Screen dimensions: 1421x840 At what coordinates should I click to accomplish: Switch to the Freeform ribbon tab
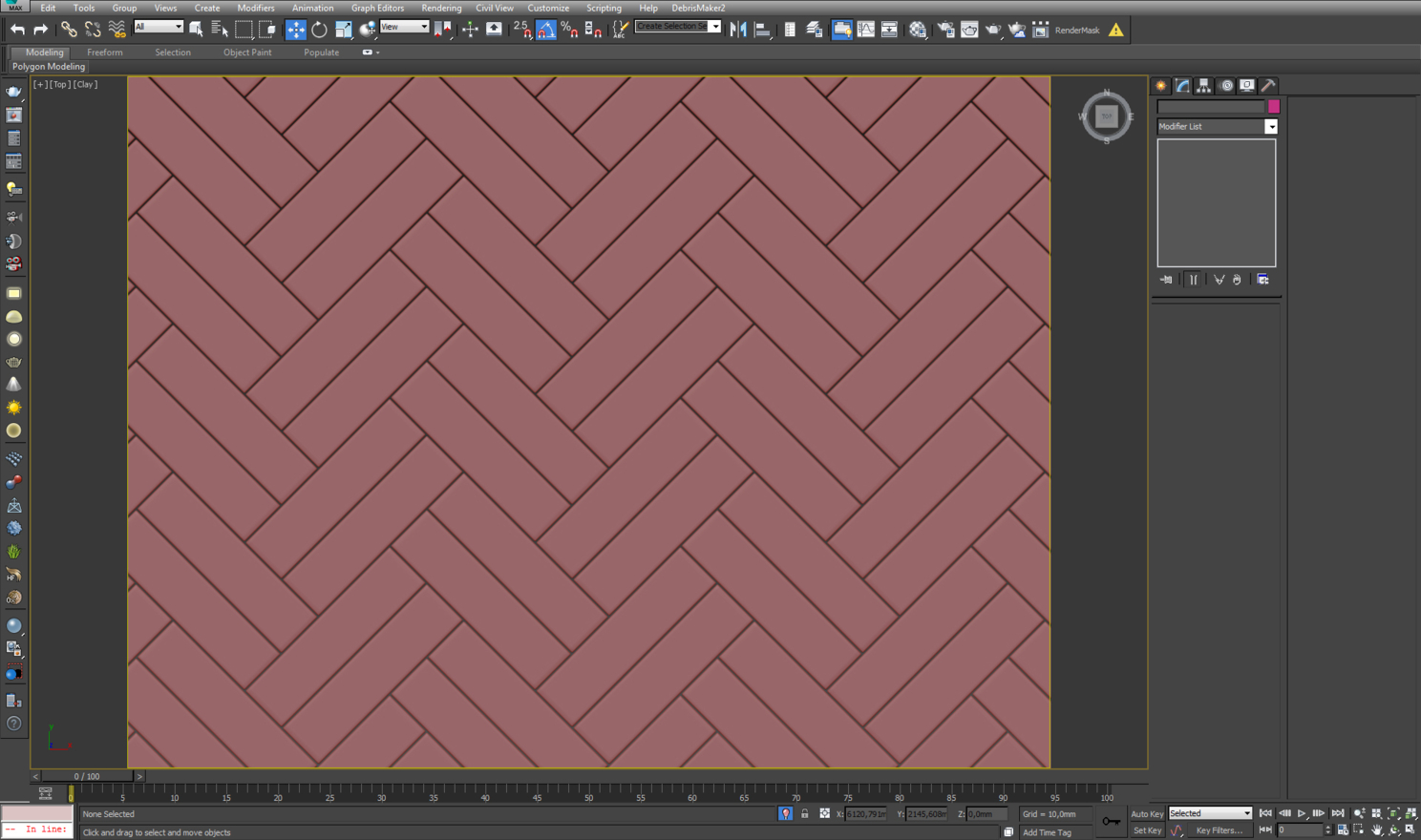click(x=104, y=52)
